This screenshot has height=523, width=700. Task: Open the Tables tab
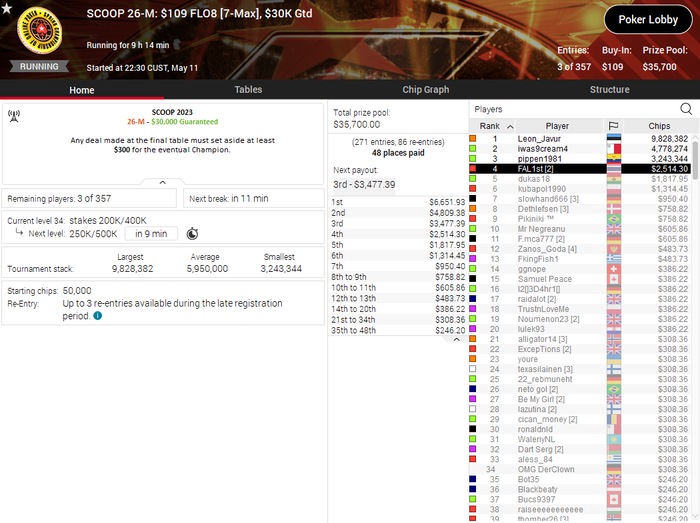click(x=248, y=90)
